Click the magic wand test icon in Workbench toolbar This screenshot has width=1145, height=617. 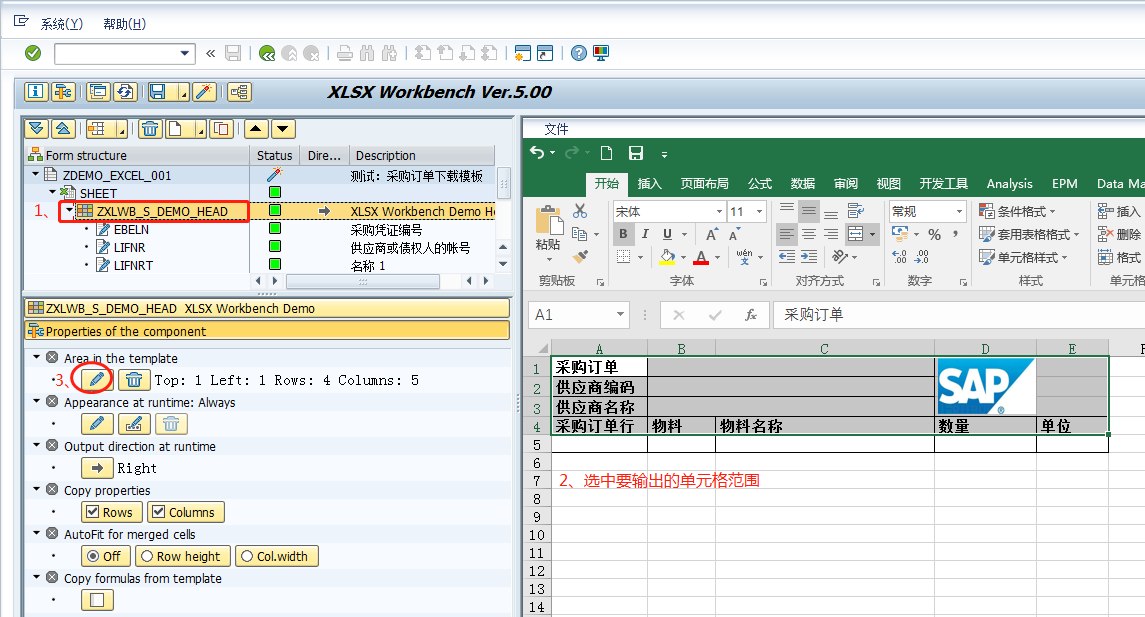click(x=204, y=92)
